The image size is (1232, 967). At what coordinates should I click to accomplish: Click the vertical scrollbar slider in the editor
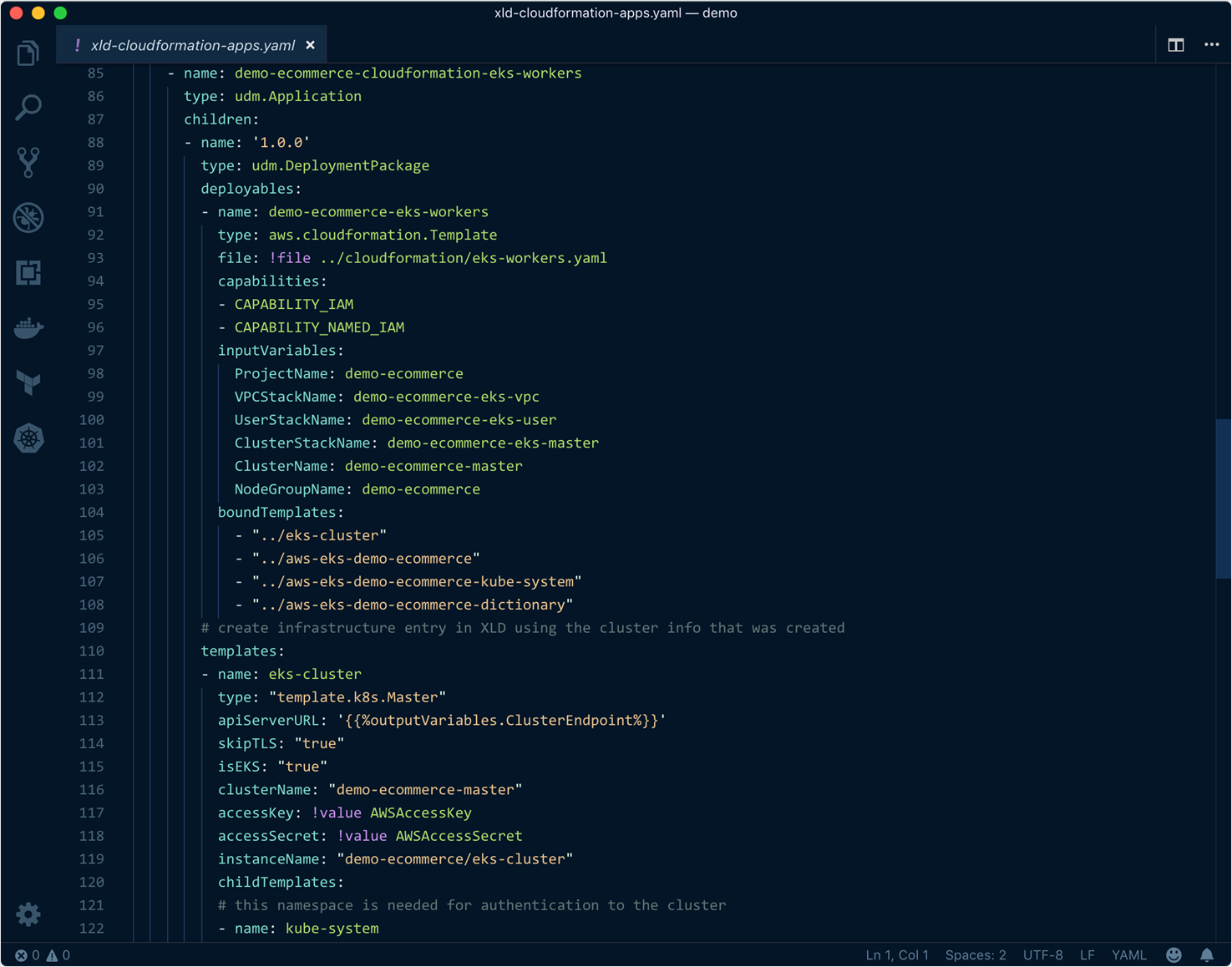click(1224, 499)
